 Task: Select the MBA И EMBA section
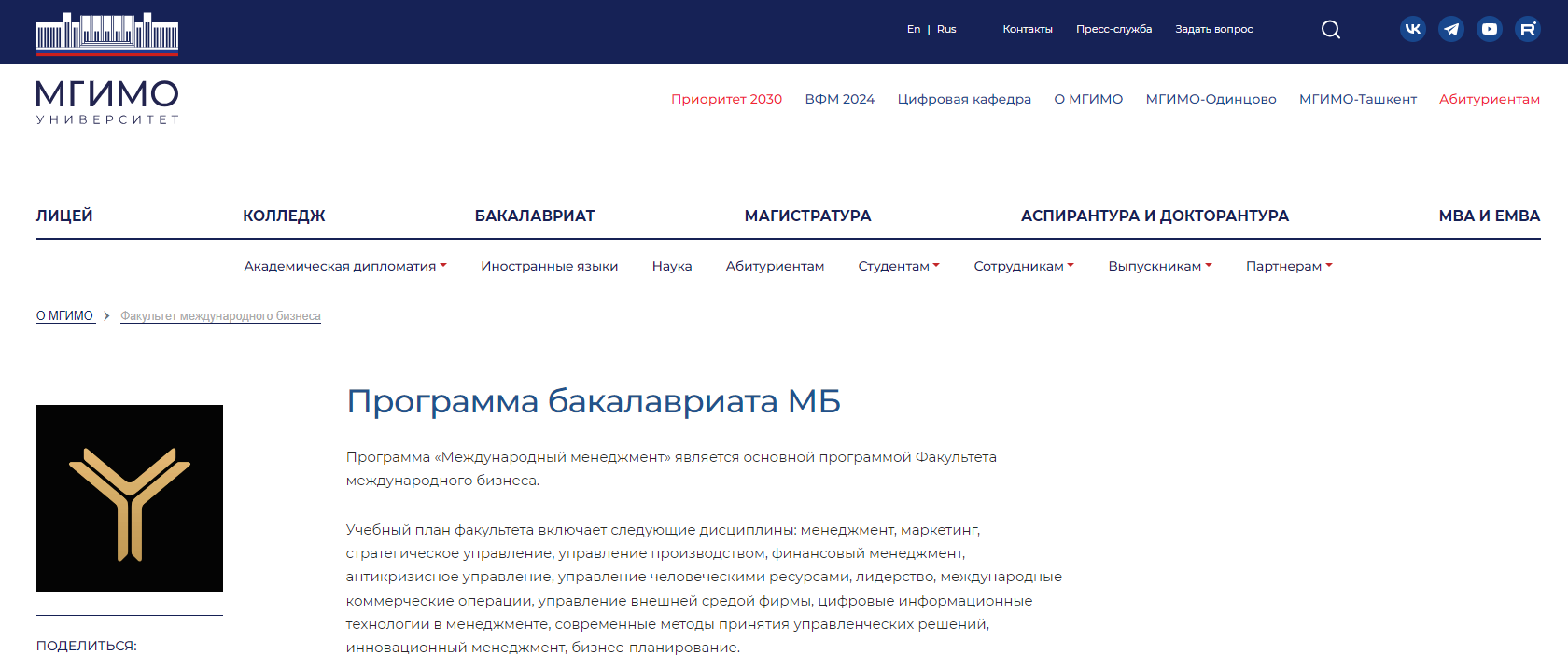[1490, 216]
